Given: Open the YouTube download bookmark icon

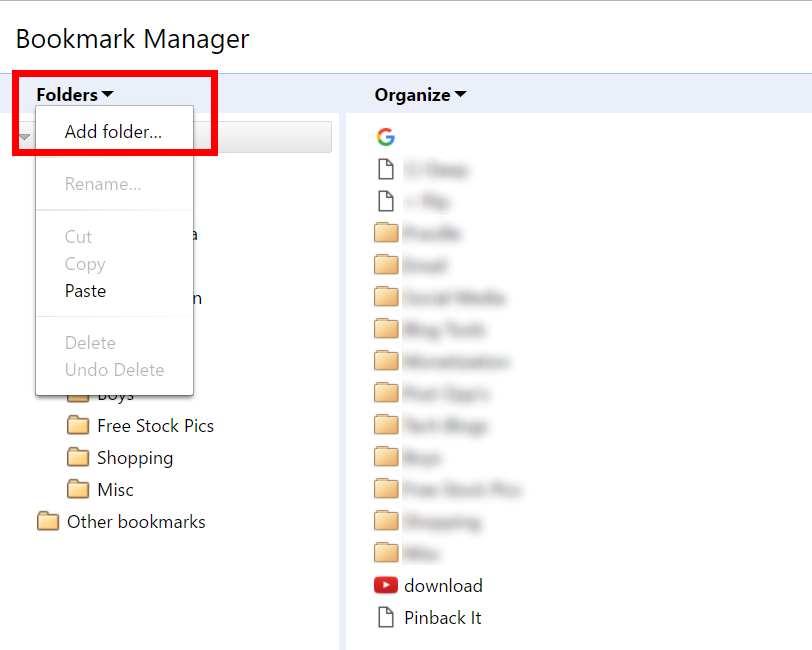Looking at the screenshot, I should [x=386, y=585].
